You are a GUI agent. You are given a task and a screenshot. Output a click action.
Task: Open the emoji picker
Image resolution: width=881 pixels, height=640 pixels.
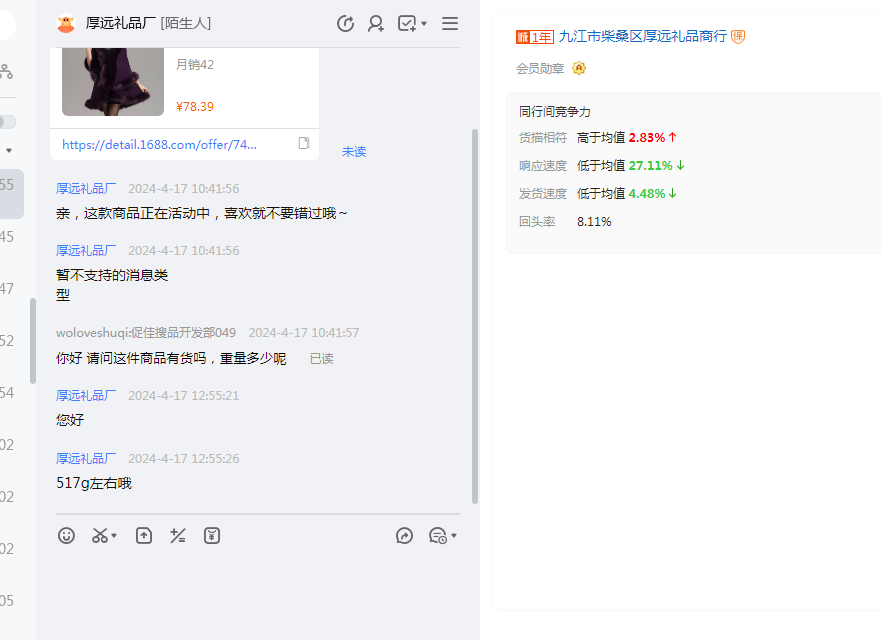tap(66, 535)
